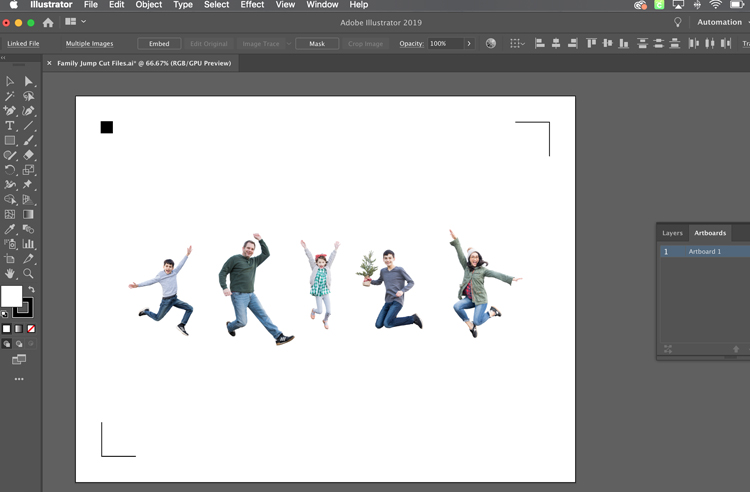The height and width of the screenshot is (492, 750).
Task: Click the white Fill color box
Action: tap(11, 296)
